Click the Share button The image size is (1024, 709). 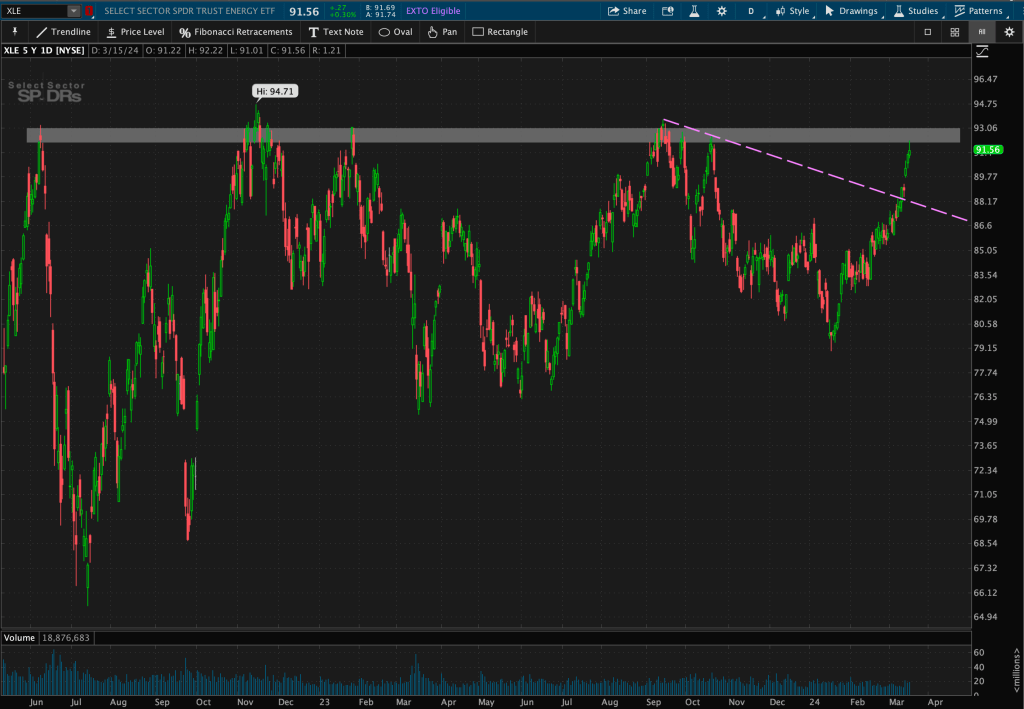tap(626, 11)
